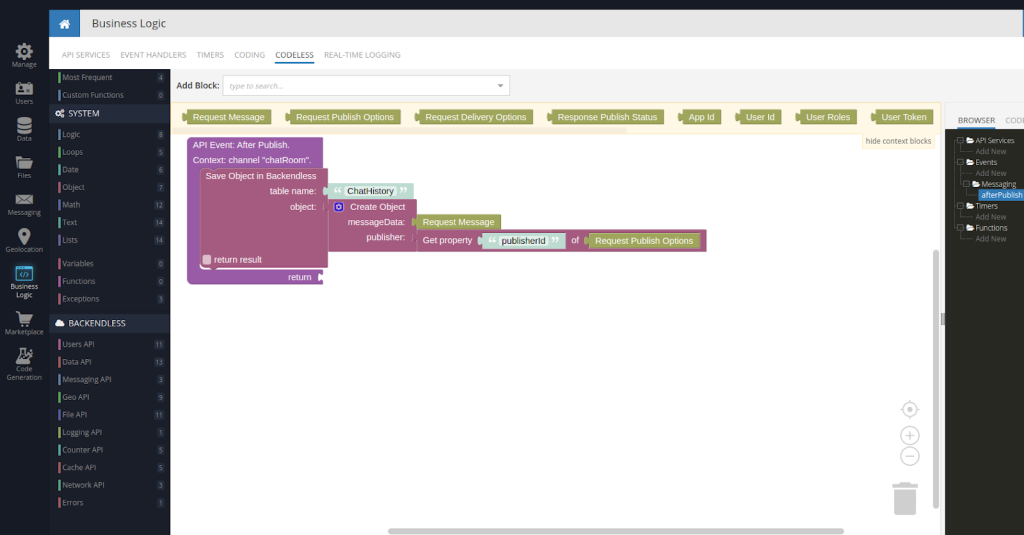The width and height of the screenshot is (1024, 535).
Task: Open the Loops block category
Action: pos(110,152)
